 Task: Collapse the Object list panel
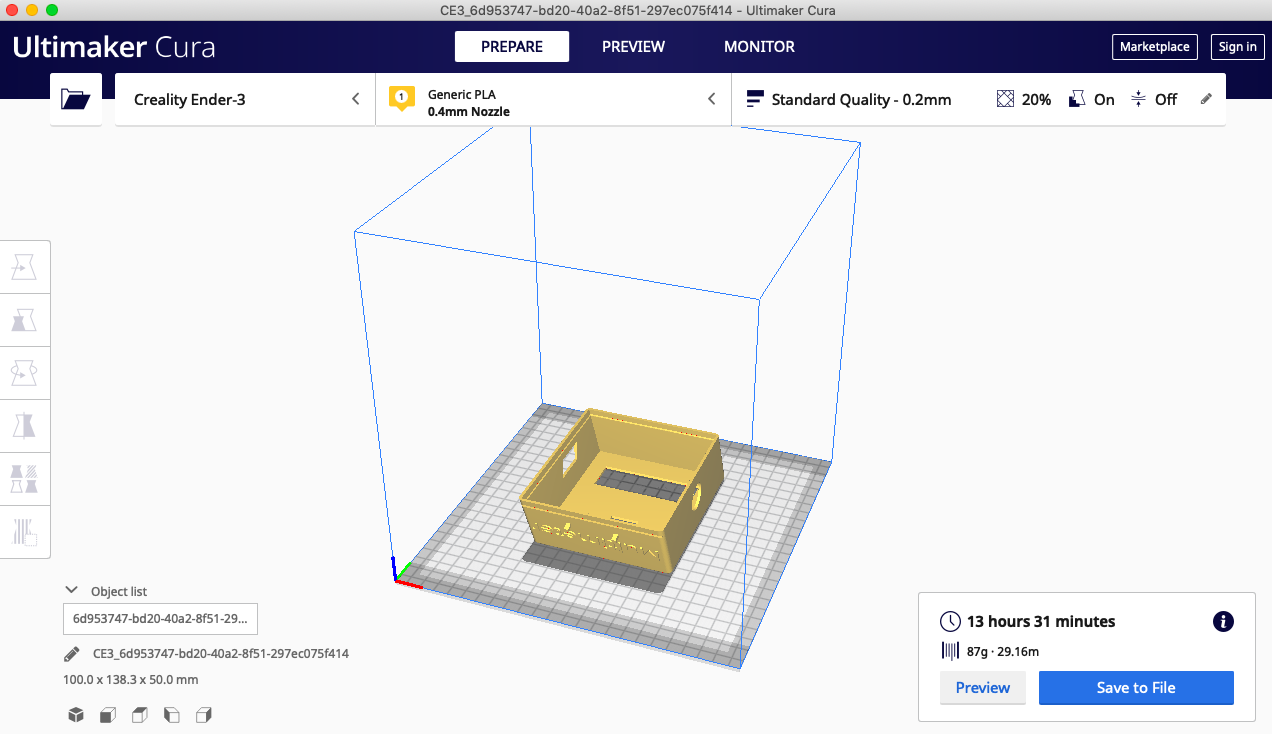point(71,591)
